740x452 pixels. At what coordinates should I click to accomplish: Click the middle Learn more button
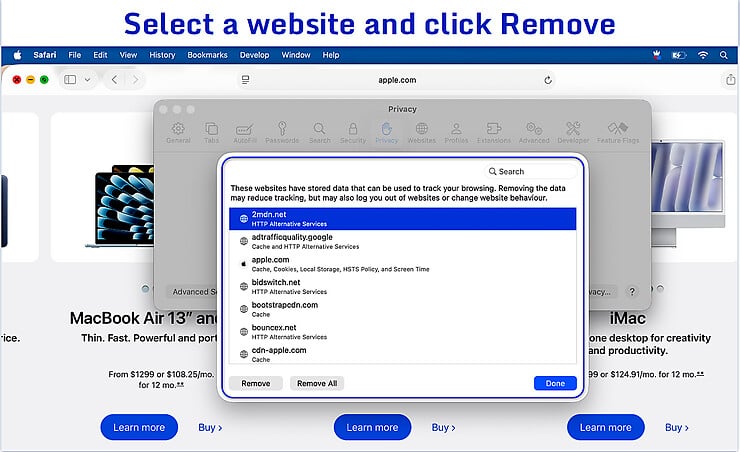[372, 427]
